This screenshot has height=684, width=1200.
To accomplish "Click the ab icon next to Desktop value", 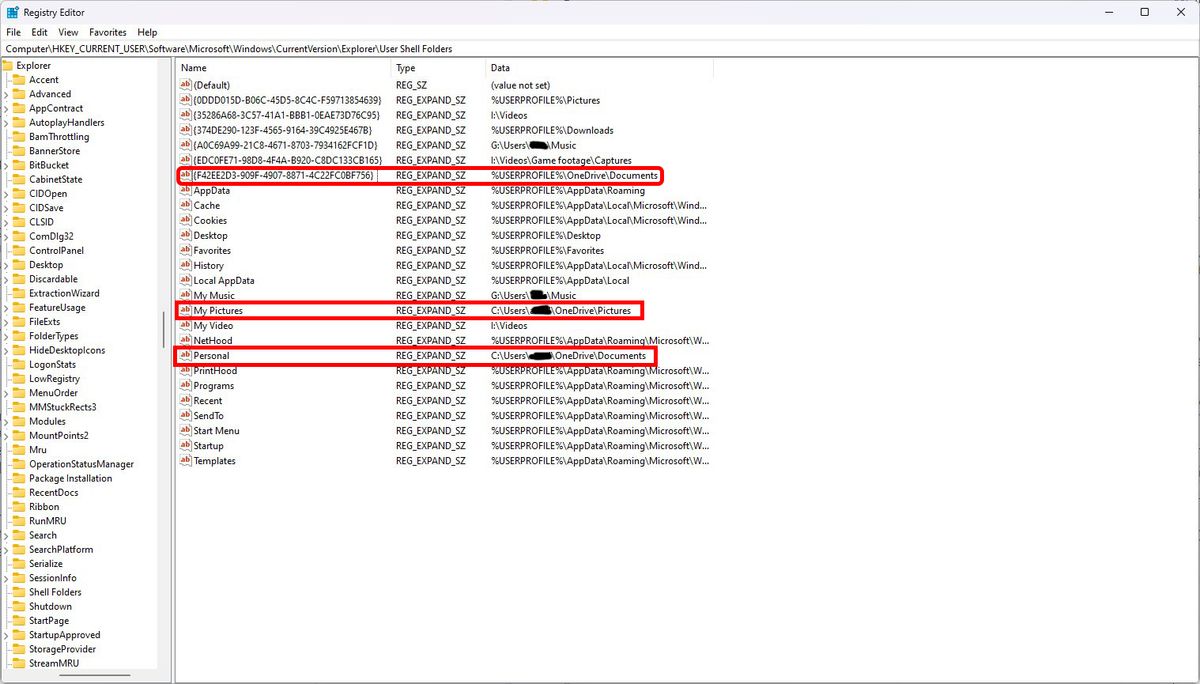I will (186, 235).
